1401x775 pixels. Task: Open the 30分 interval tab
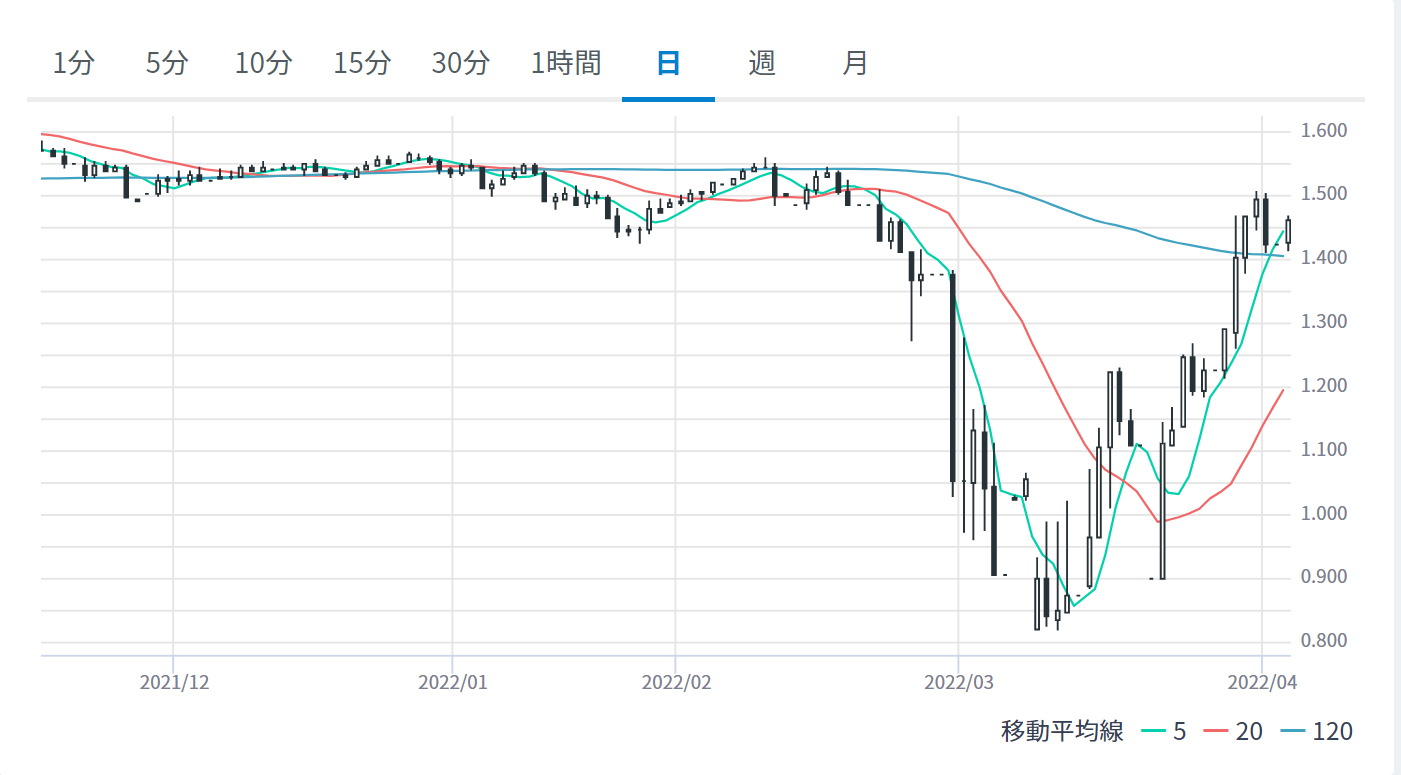coord(461,64)
